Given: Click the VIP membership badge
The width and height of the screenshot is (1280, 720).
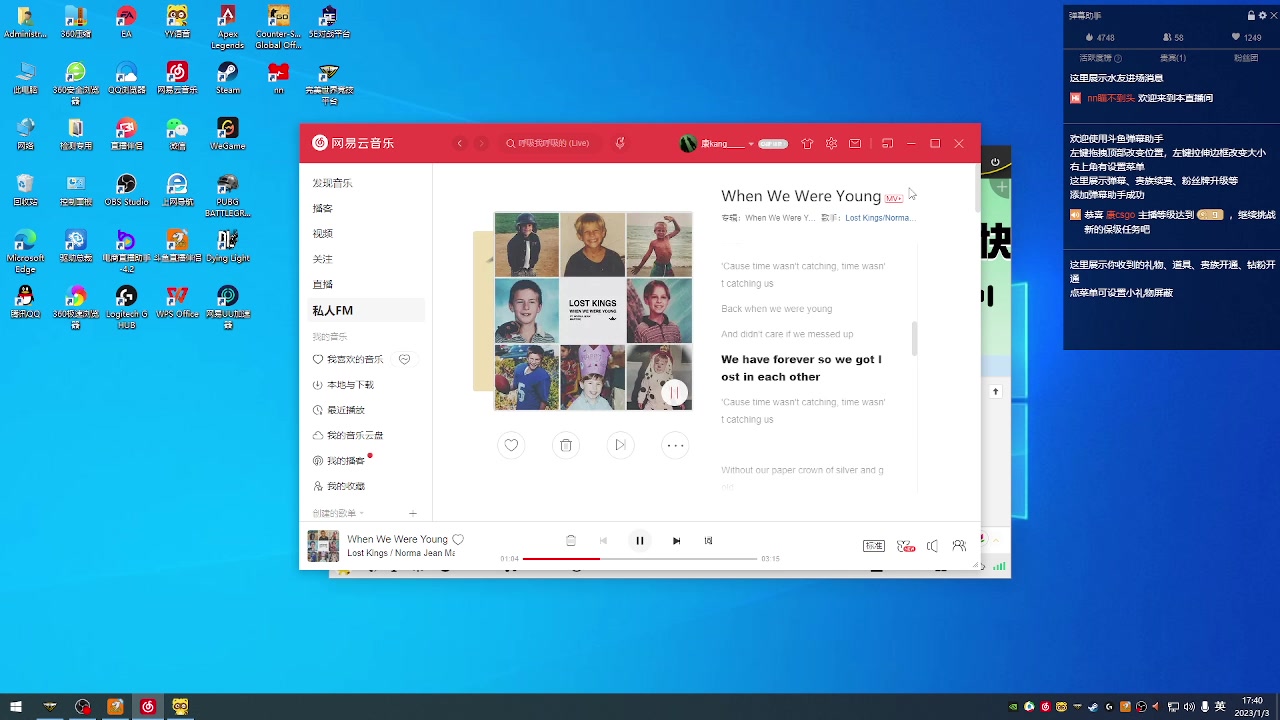Looking at the screenshot, I should tap(773, 143).
